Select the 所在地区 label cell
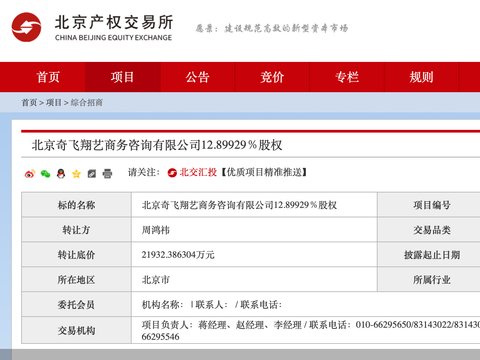 pyautogui.click(x=76, y=280)
